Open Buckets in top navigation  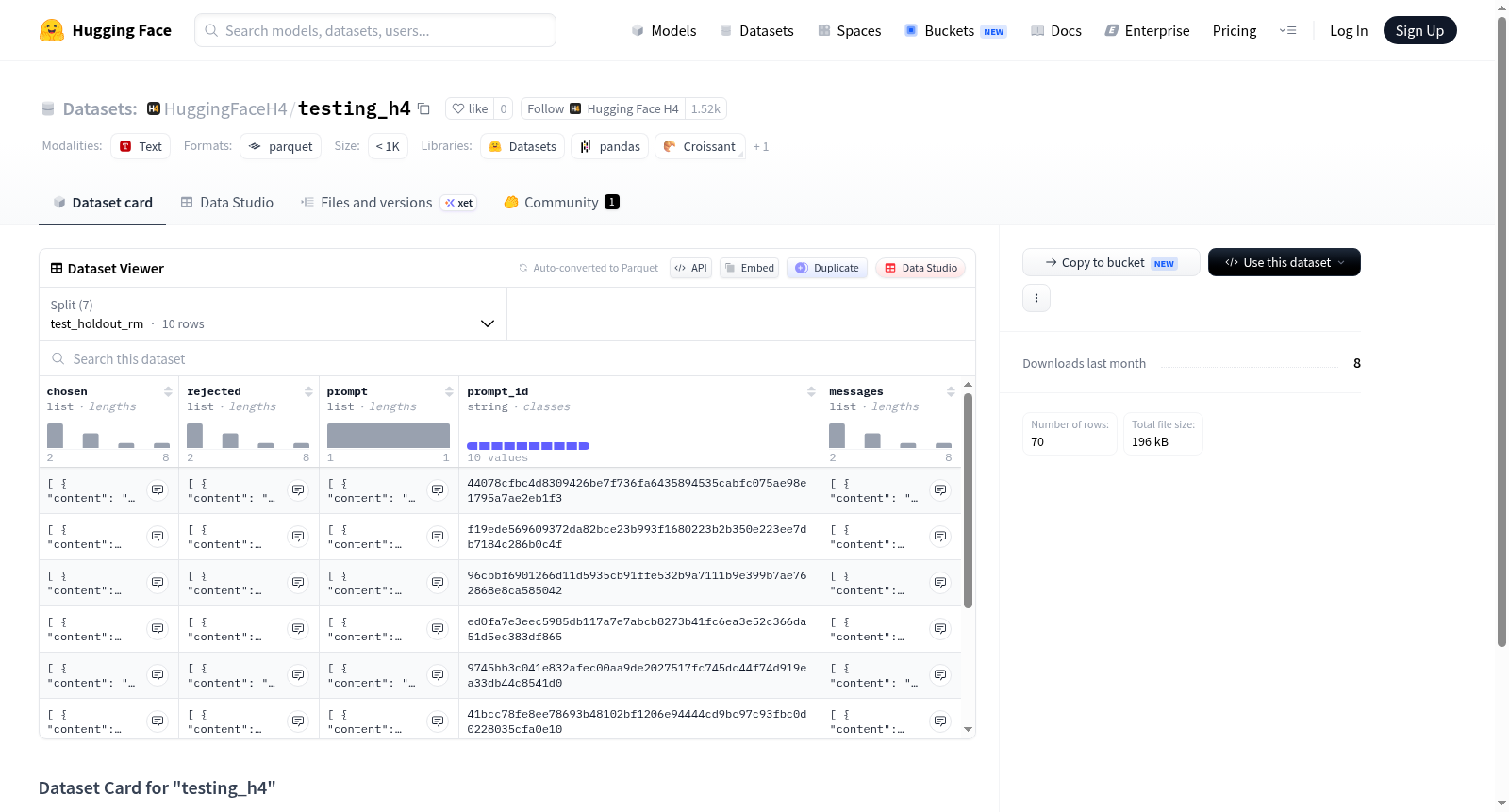click(x=955, y=31)
